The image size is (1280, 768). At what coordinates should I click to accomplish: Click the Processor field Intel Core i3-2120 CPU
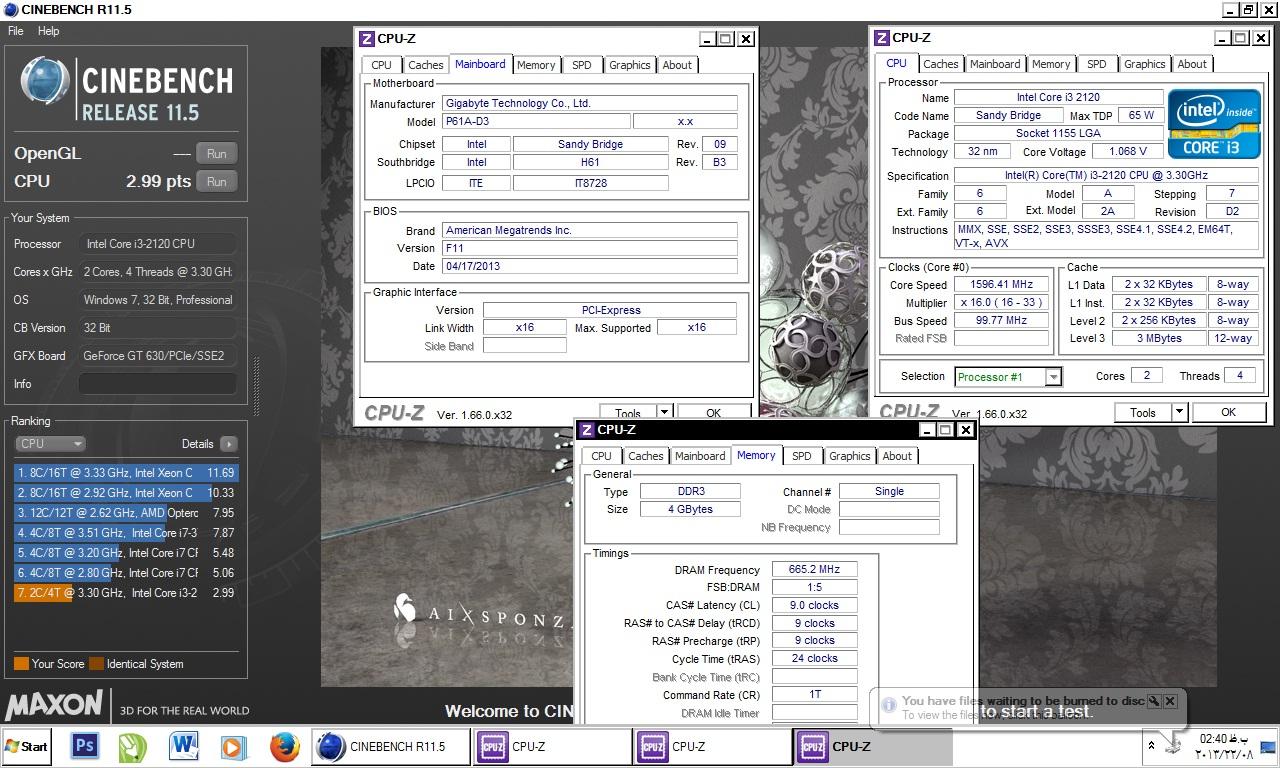click(158, 244)
